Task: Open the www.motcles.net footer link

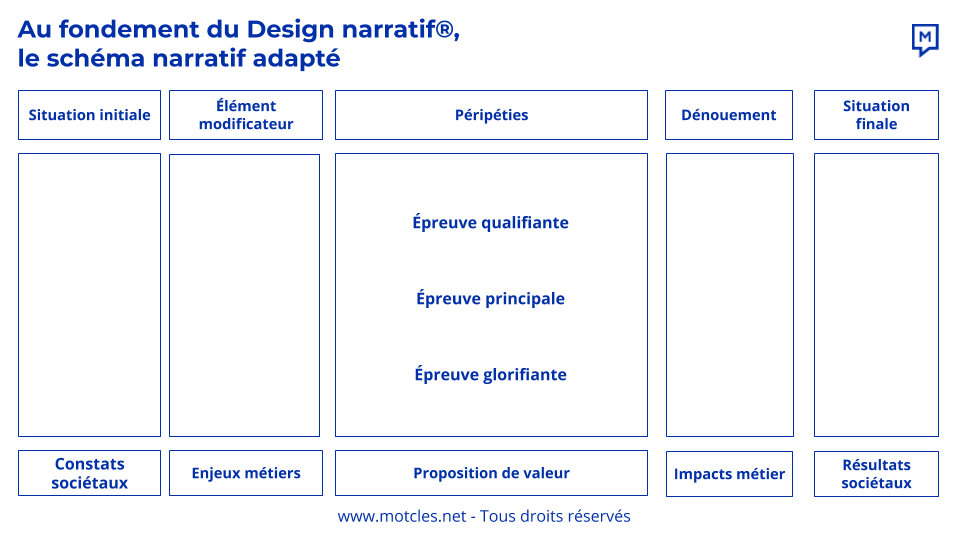Action: point(402,516)
